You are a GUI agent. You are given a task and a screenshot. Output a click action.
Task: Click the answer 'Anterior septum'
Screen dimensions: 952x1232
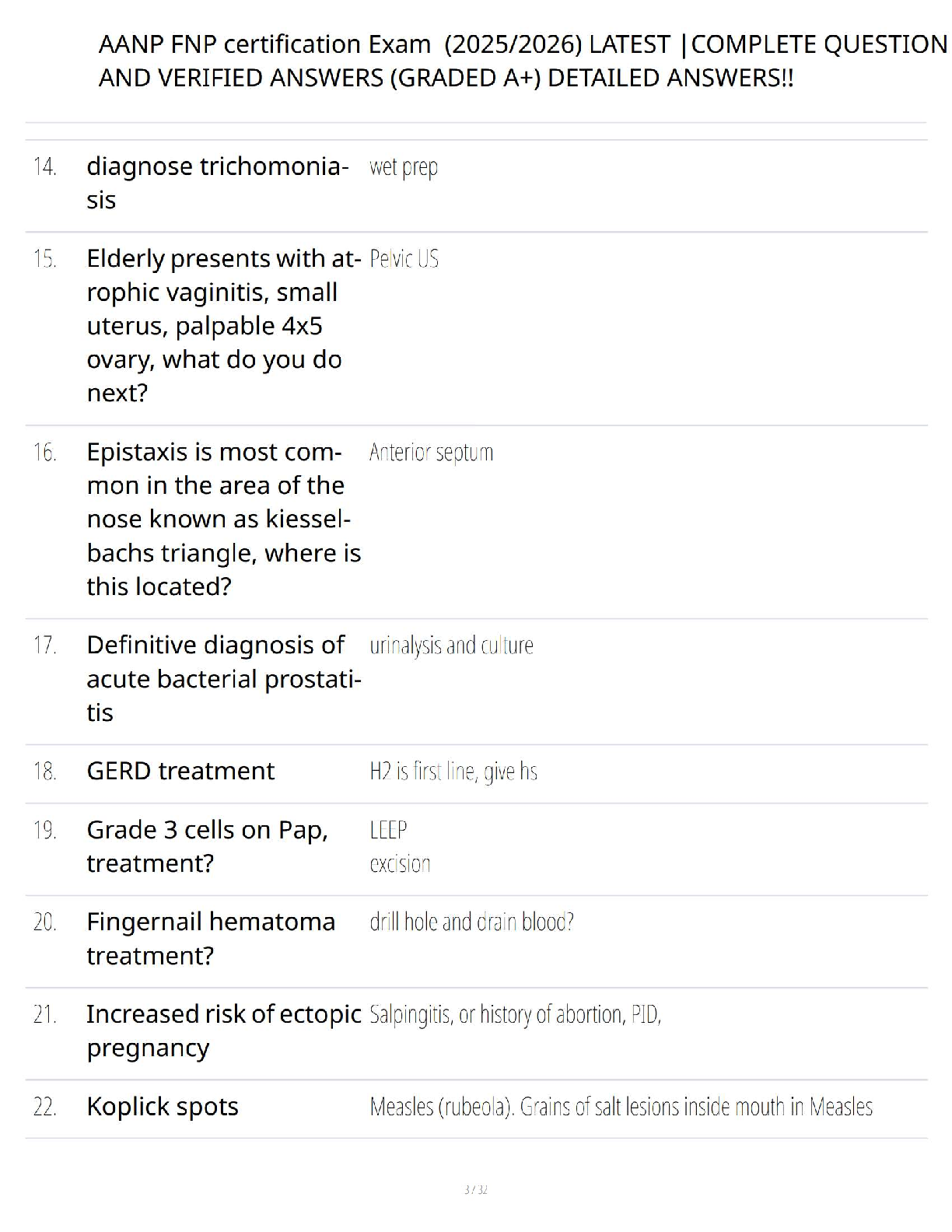tap(431, 452)
